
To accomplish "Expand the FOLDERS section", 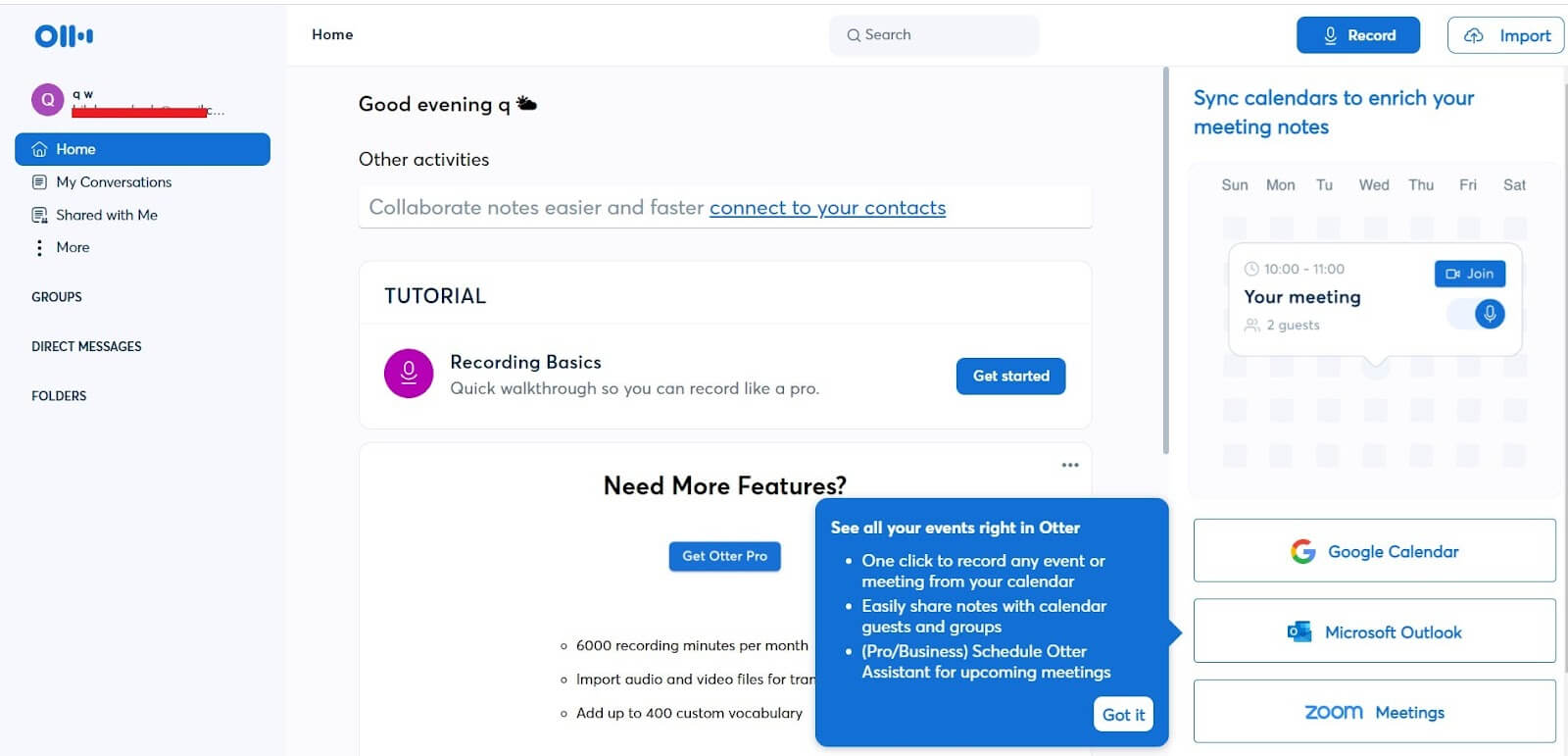I will click(59, 395).
